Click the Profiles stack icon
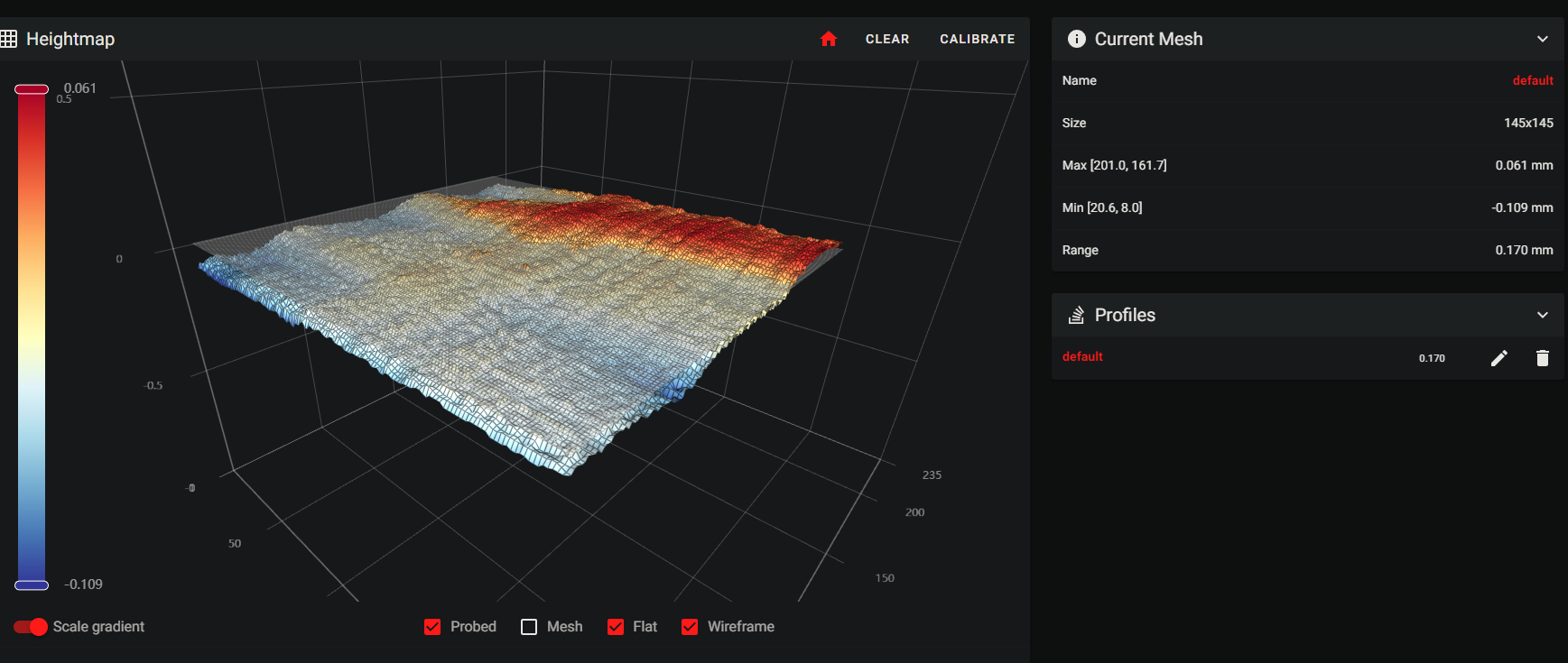The image size is (1568, 663). (x=1076, y=315)
